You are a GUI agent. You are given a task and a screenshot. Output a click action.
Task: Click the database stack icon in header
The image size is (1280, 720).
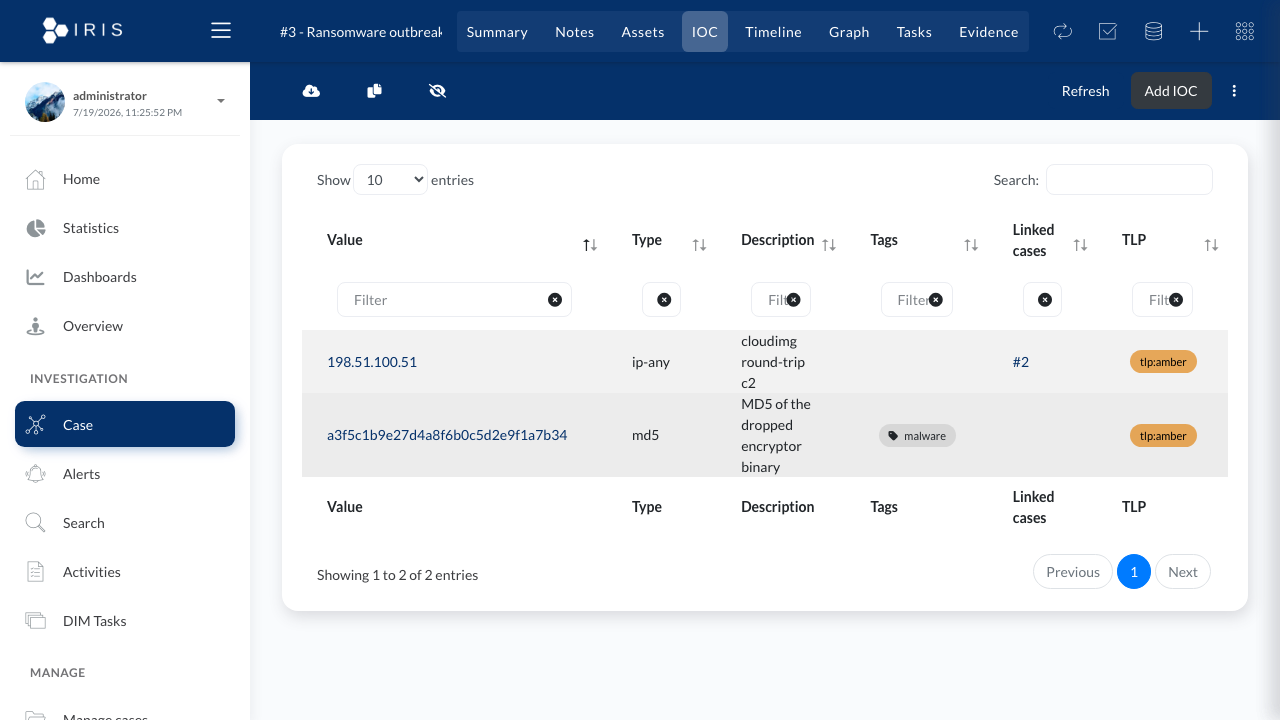(1153, 31)
